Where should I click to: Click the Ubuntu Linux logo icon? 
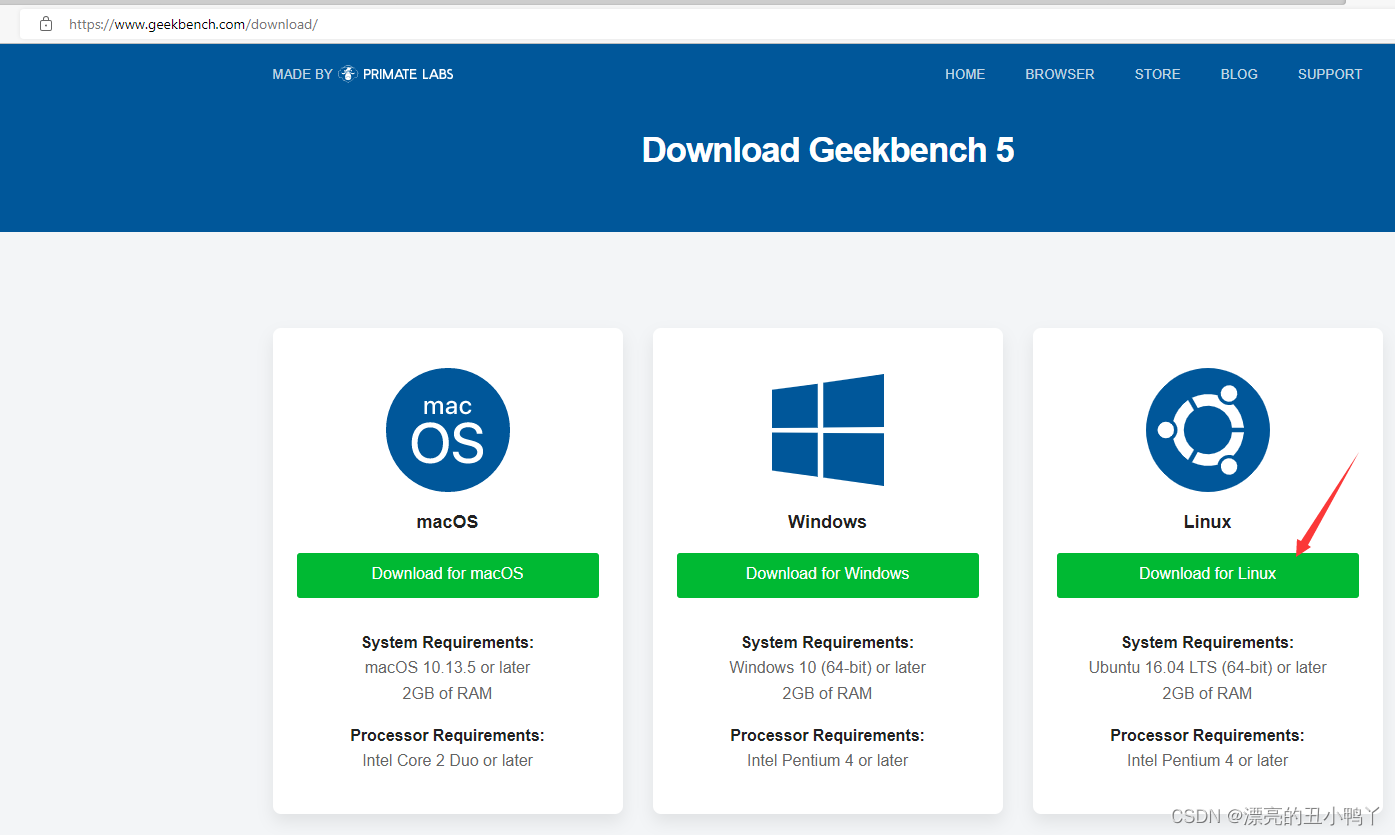pos(1207,429)
